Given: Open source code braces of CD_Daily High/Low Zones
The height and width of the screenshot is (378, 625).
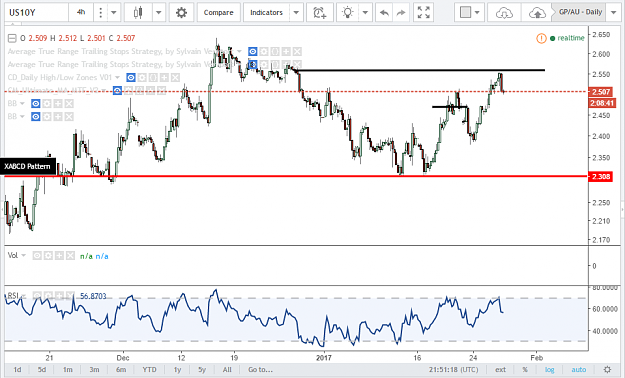Looking at the screenshot, I should (153, 77).
